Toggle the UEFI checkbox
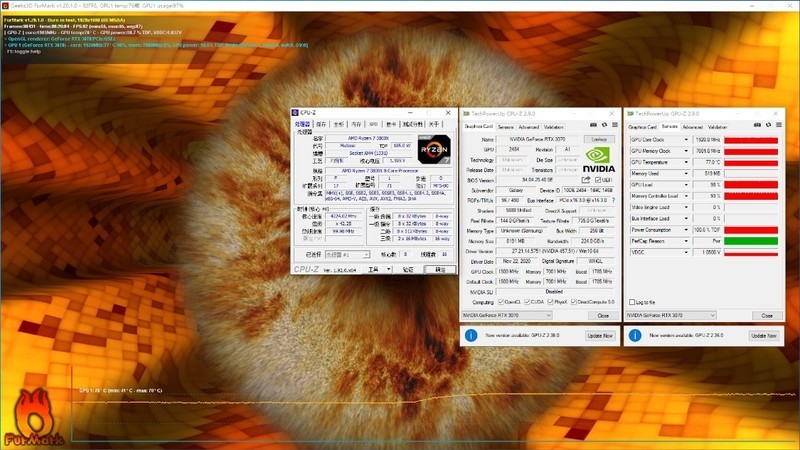The width and height of the screenshot is (800, 450). 598,180
